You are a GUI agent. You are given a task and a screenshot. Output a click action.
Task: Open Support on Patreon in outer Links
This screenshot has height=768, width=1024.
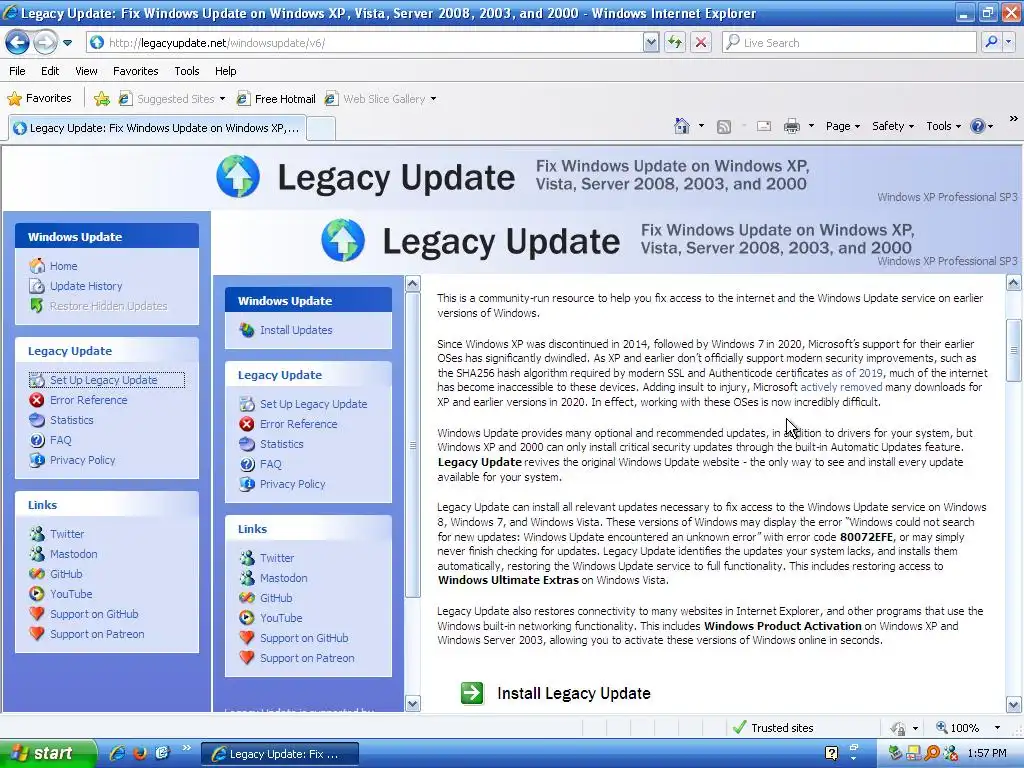(97, 634)
